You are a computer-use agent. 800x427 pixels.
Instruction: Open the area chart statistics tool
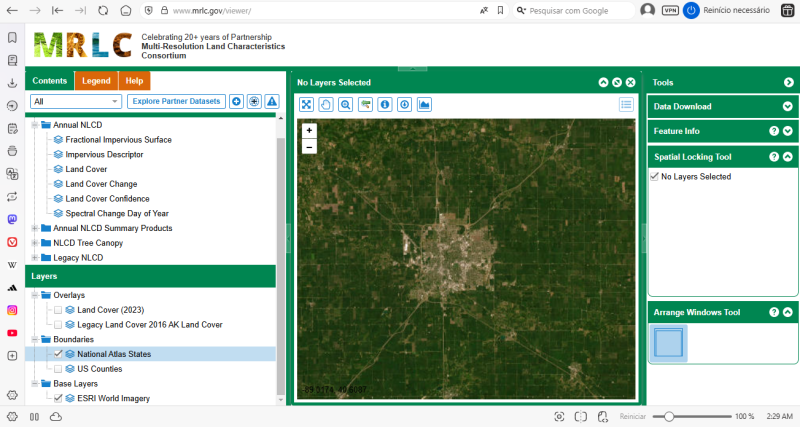(x=424, y=105)
